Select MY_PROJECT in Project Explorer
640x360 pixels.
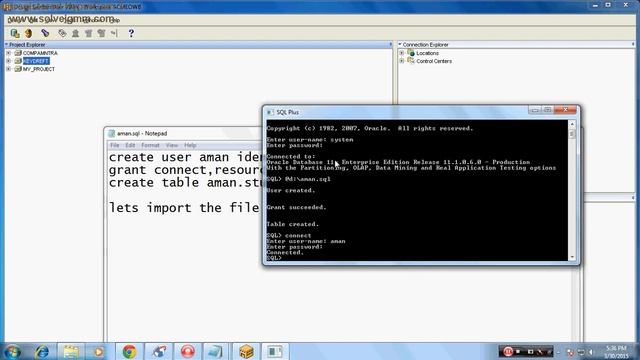(39, 69)
